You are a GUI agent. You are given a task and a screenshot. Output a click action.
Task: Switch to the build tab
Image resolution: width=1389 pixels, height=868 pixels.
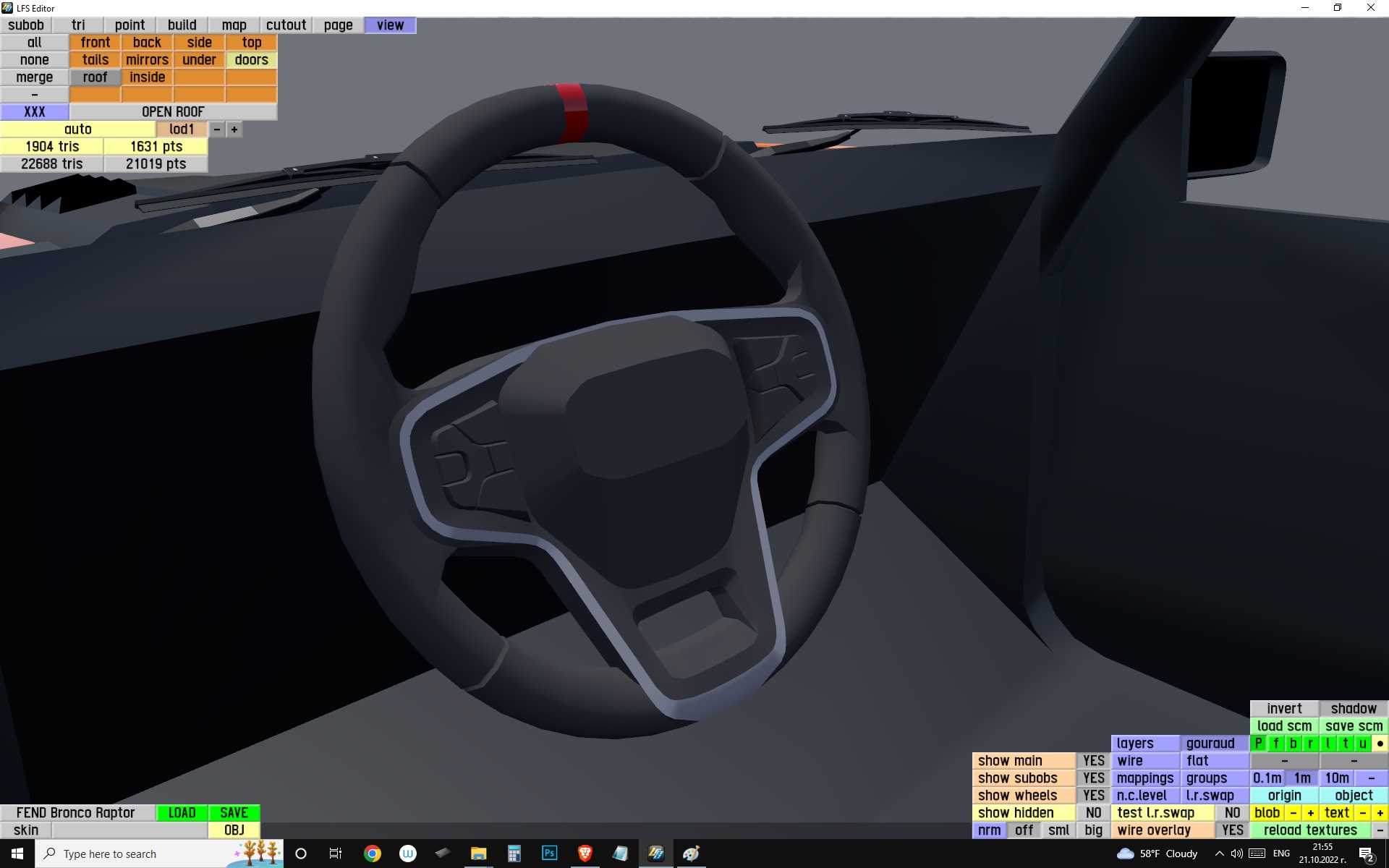pyautogui.click(x=182, y=25)
